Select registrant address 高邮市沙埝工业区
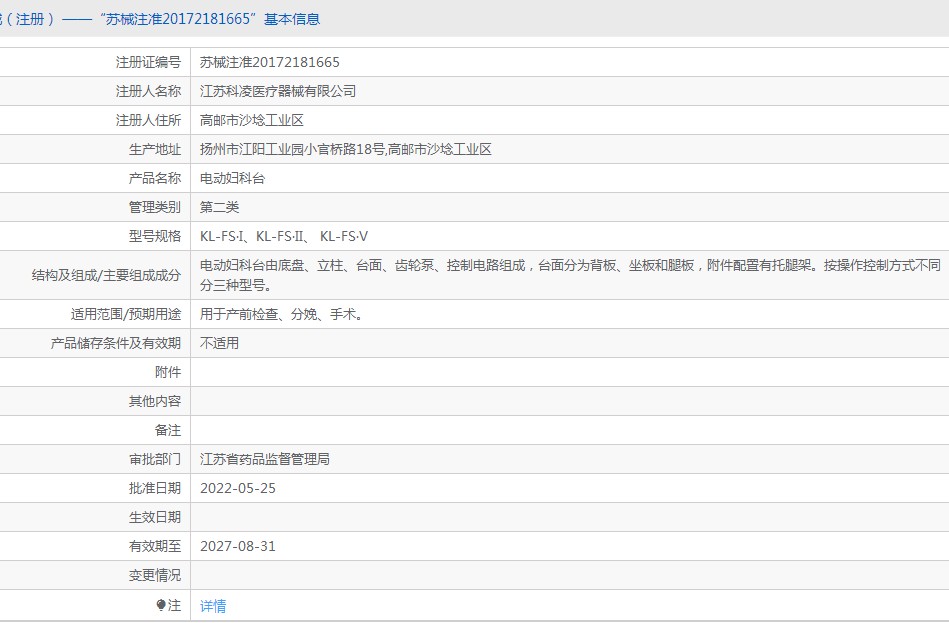This screenshot has width=949, height=623. pos(252,120)
